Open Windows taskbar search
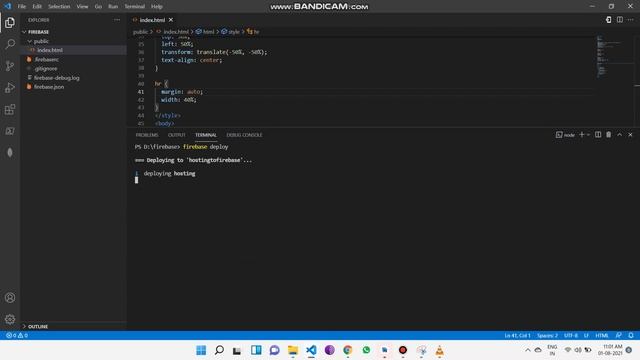The image size is (640, 360). click(219, 350)
